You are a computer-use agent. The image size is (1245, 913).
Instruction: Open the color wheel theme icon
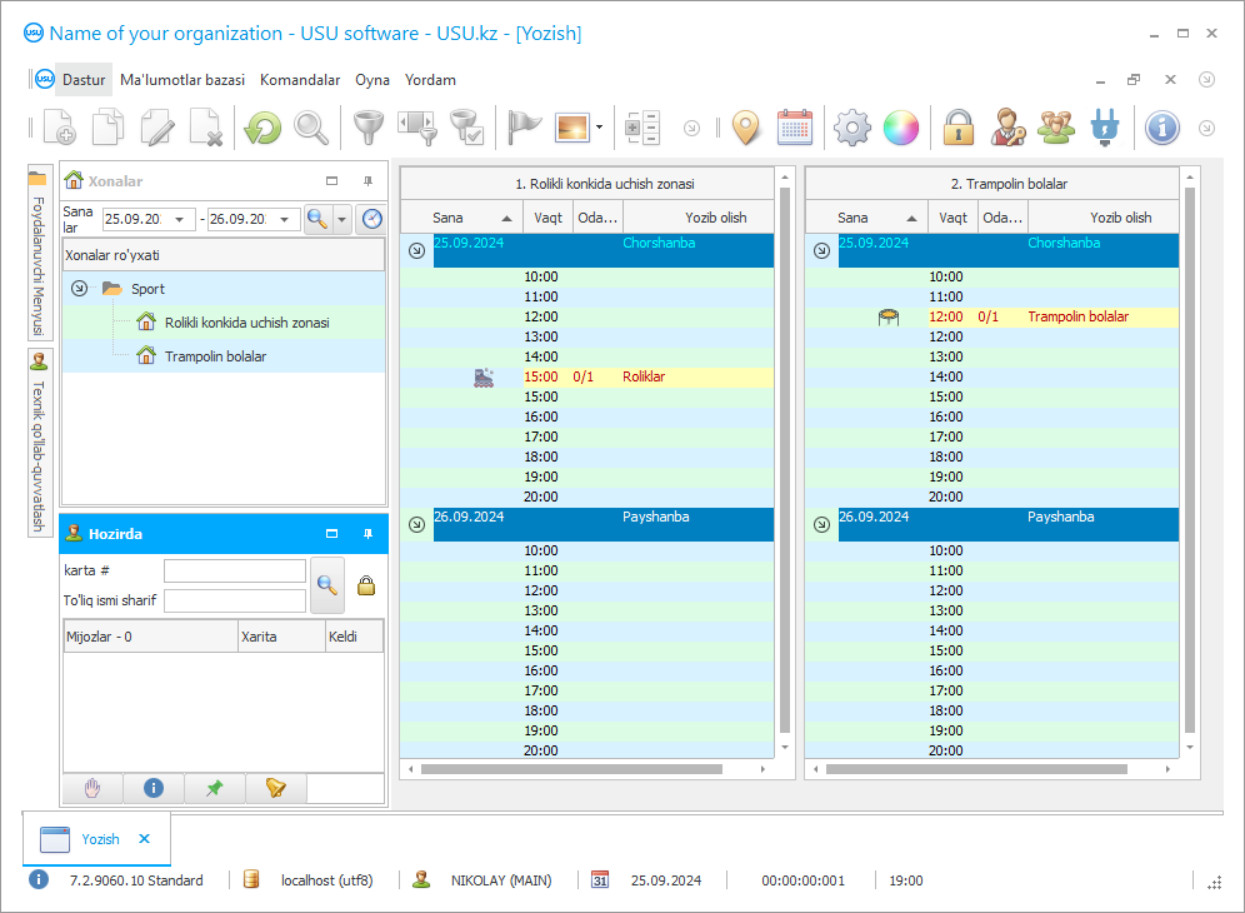[901, 128]
